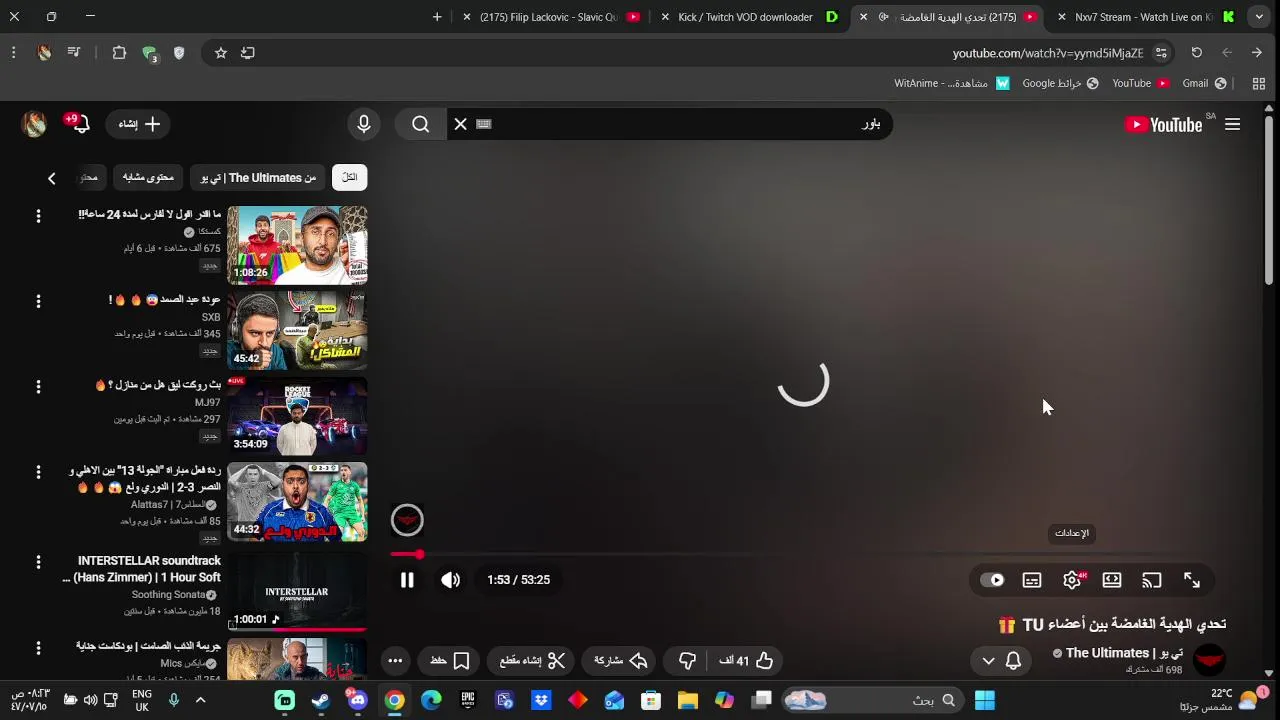Toggle subtitles/captions in the player
The width and height of the screenshot is (1280, 720).
tap(1032, 580)
